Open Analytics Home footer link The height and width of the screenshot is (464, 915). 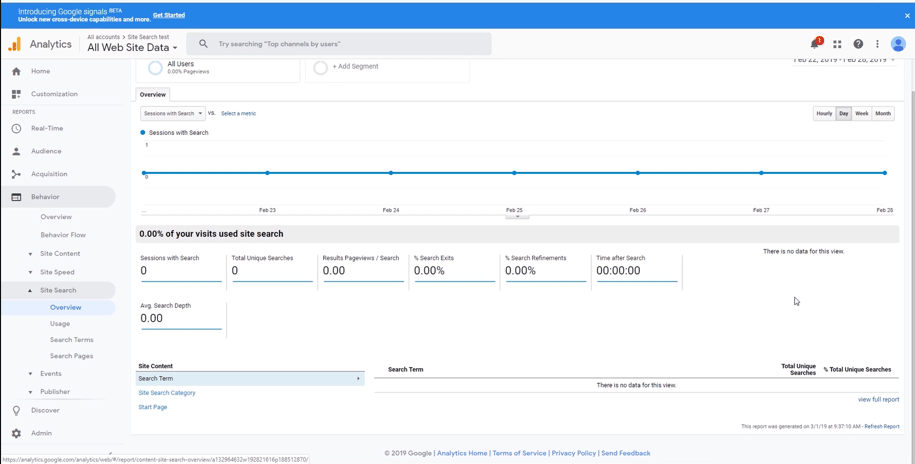pos(462,453)
